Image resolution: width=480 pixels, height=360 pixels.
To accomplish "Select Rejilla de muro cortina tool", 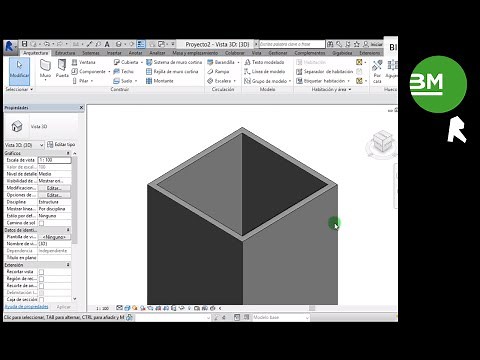I will point(172,71).
